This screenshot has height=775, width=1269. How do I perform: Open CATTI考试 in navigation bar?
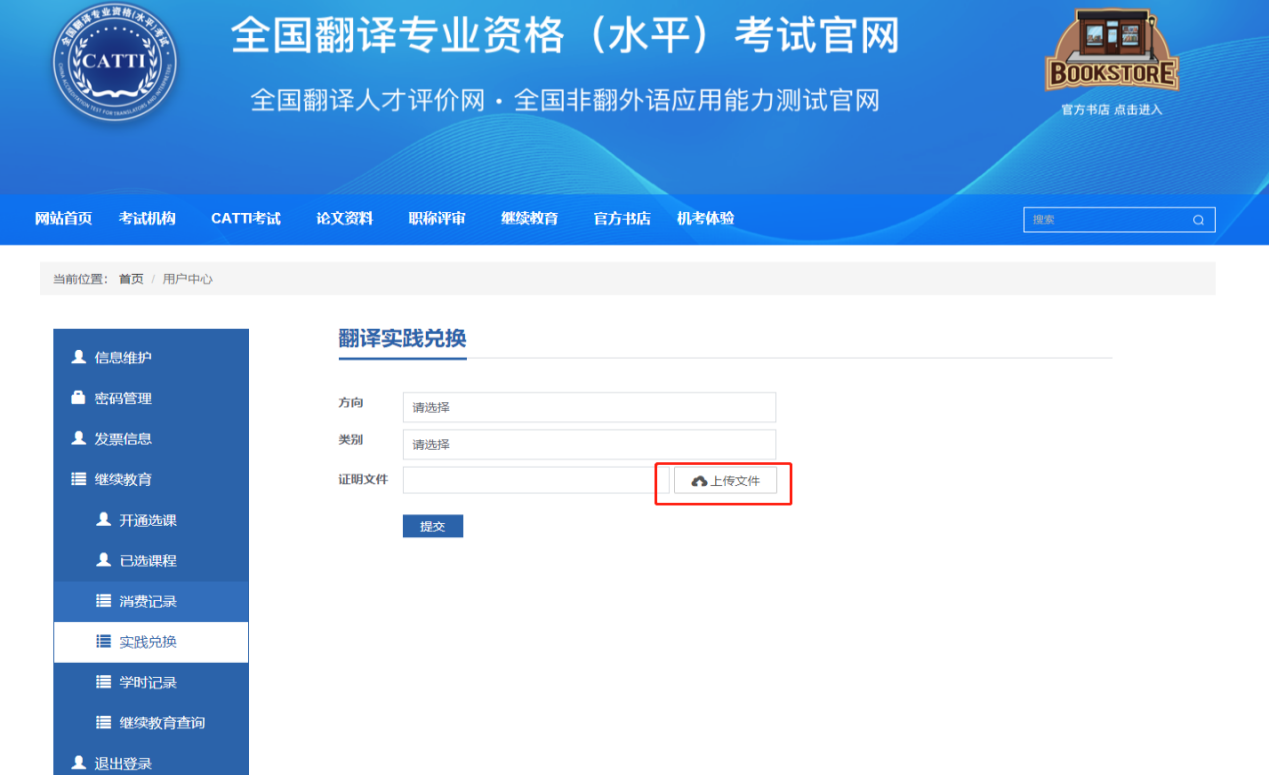pos(246,218)
